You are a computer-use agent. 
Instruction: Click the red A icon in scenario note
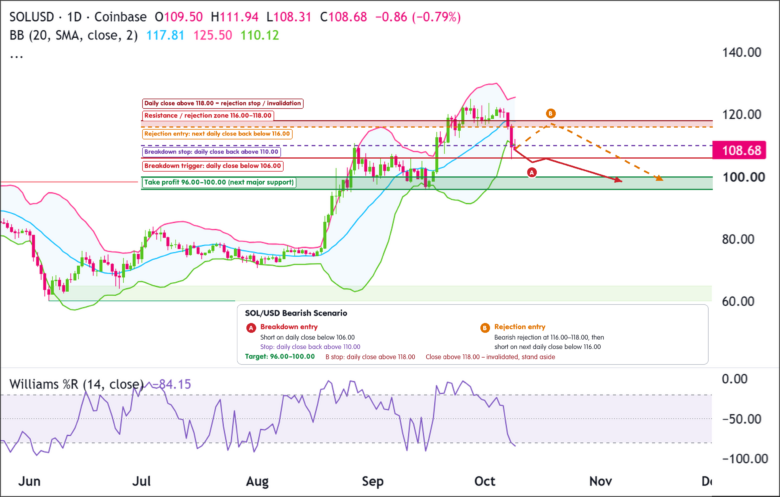251,328
